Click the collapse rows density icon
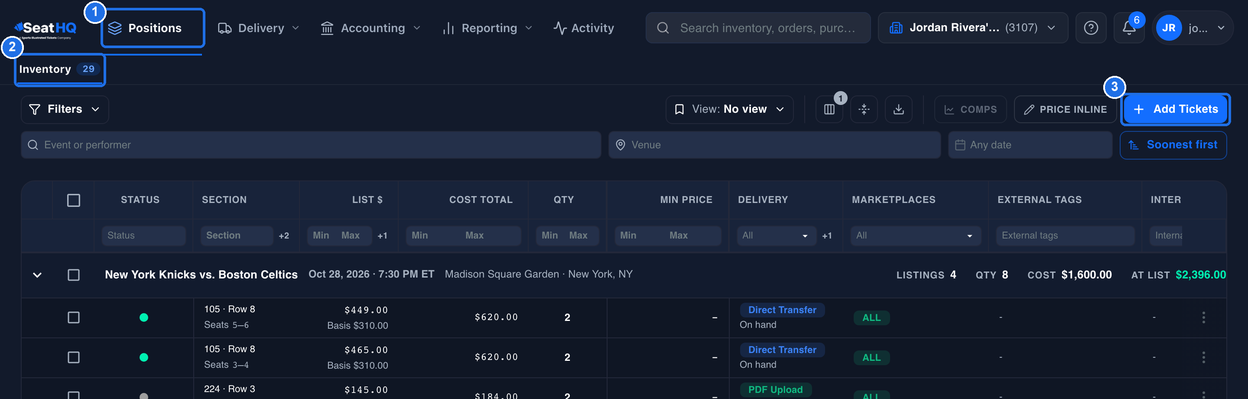The height and width of the screenshot is (399, 1248). pyautogui.click(x=864, y=109)
